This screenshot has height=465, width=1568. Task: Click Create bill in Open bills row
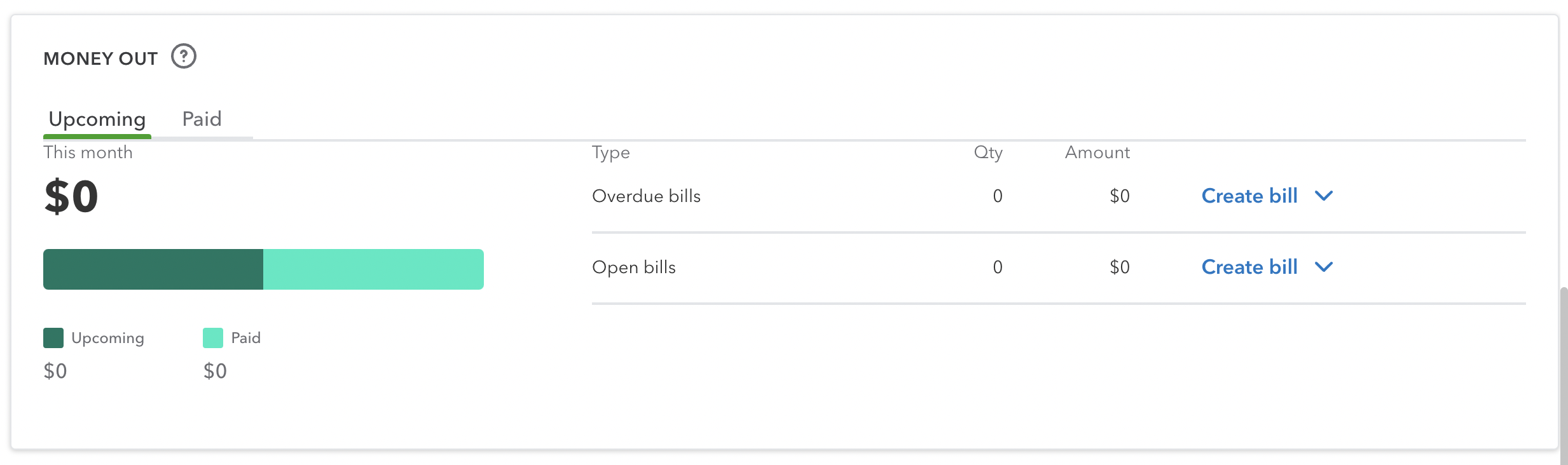tap(1249, 267)
